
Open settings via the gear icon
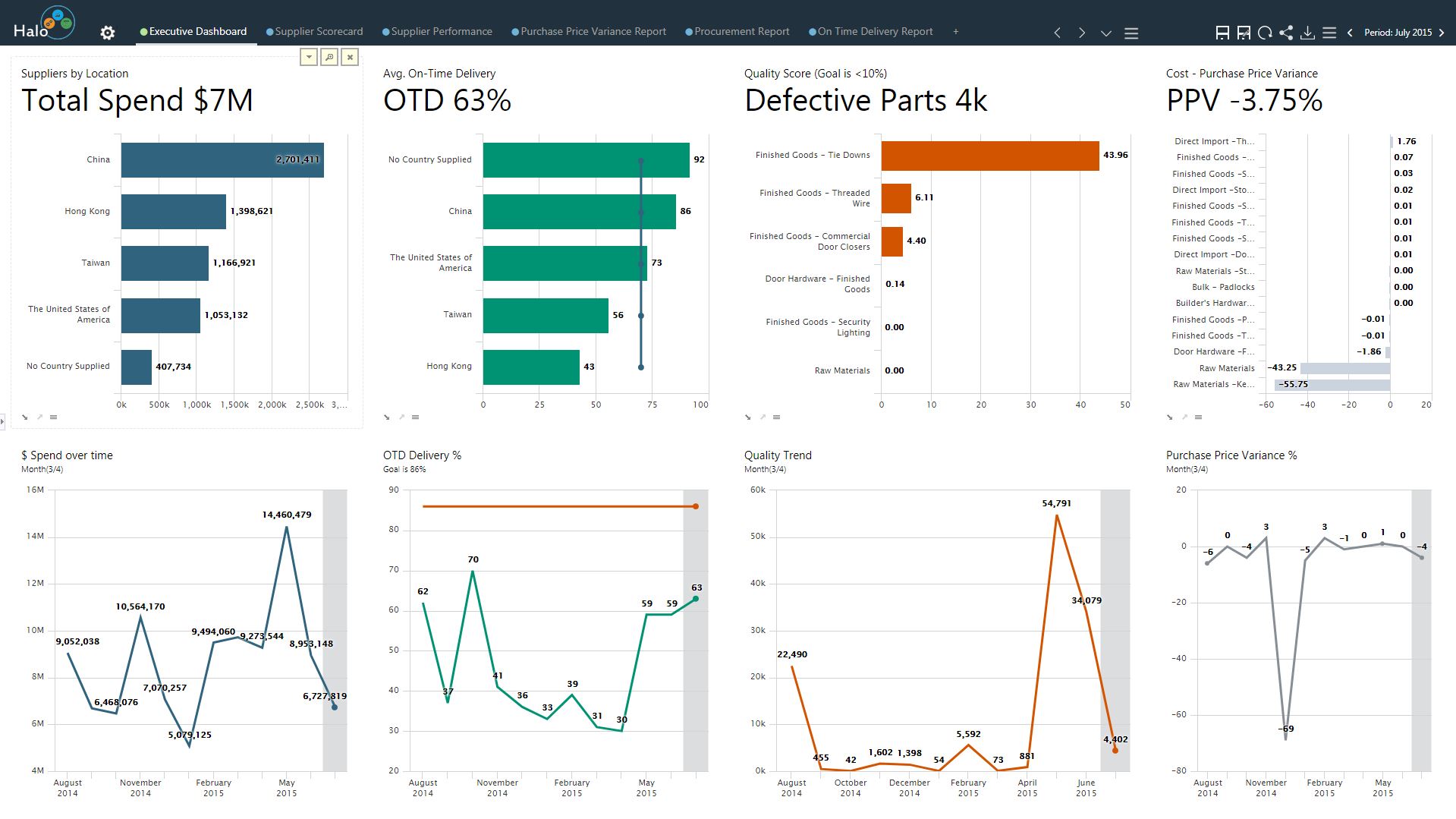click(108, 33)
